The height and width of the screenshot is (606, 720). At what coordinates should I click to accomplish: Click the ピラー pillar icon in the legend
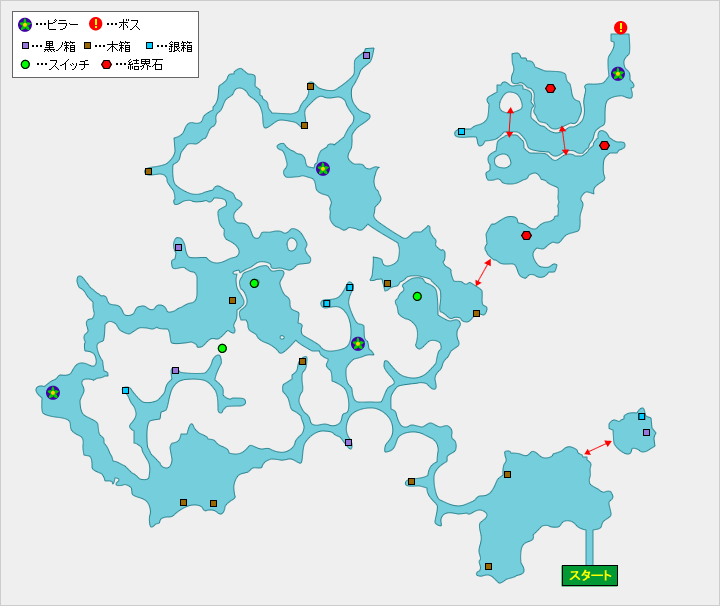25,25
